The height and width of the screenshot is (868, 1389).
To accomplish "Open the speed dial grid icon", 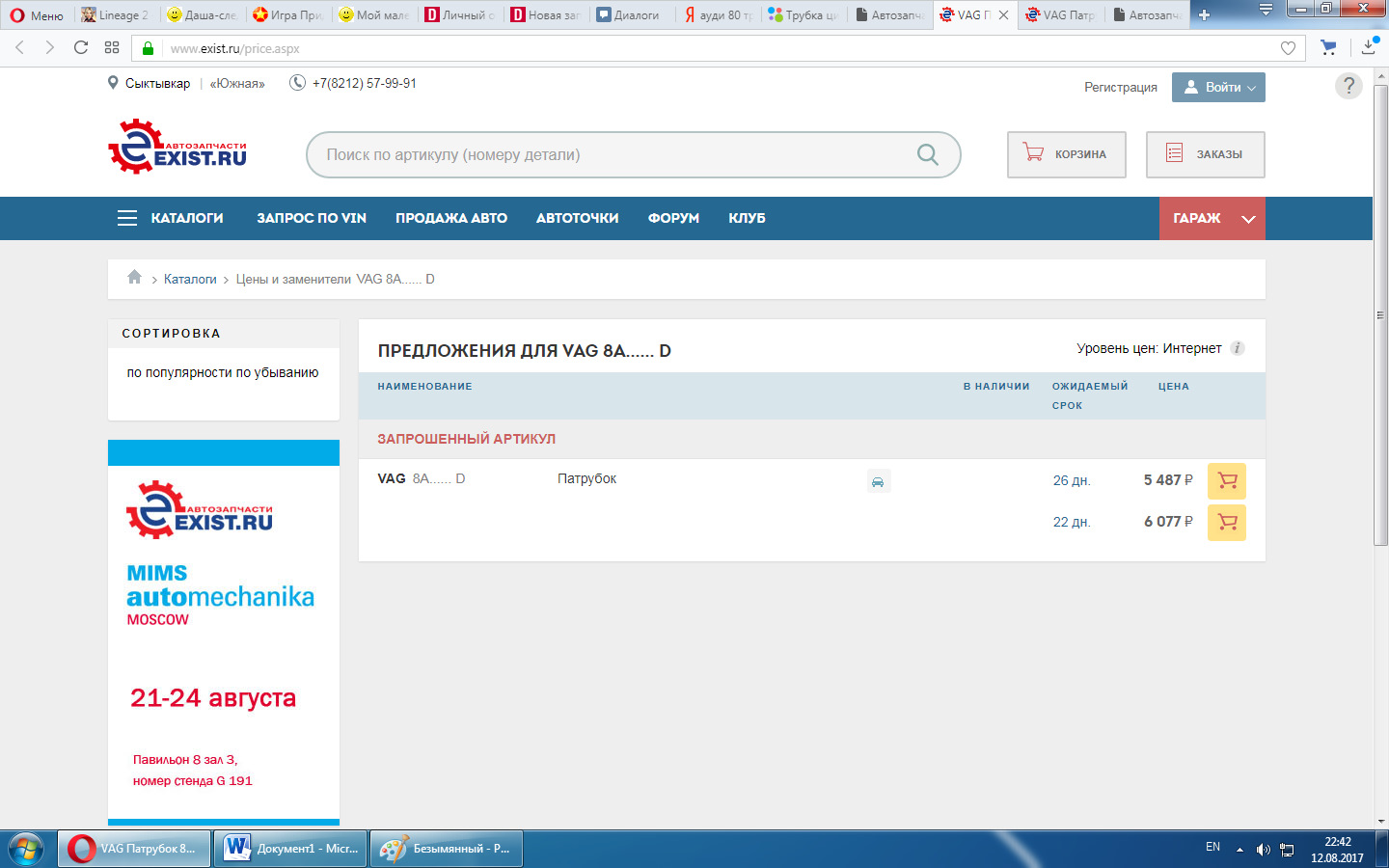I will pos(112,47).
